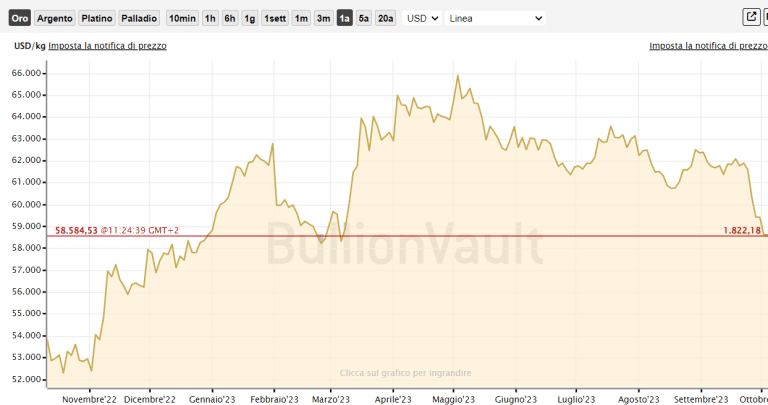Select the 1m time range
Image resolution: width=768 pixels, height=405 pixels.
(301, 18)
